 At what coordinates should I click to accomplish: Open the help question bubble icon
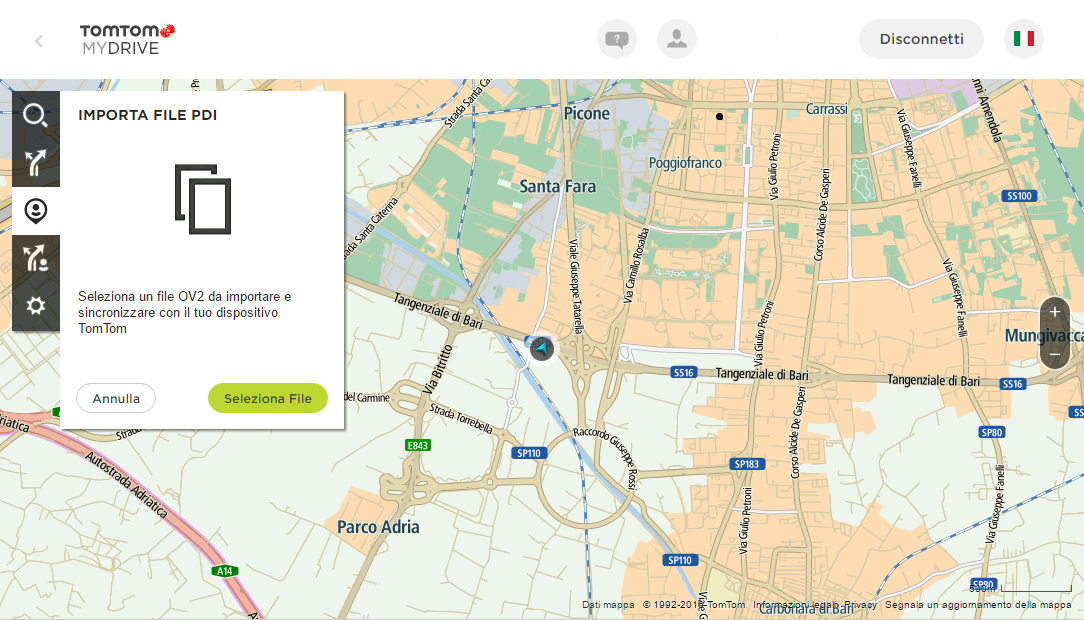tap(617, 39)
